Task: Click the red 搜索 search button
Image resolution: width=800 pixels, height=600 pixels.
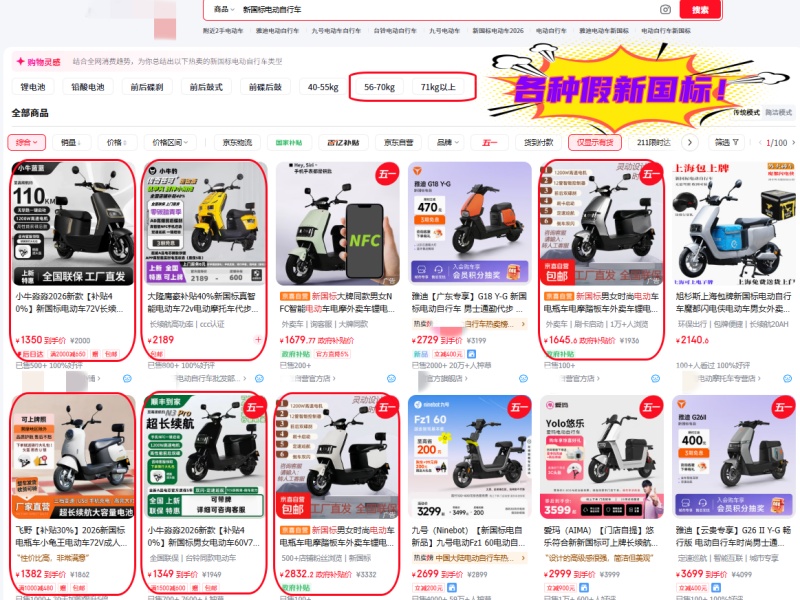Action: click(x=700, y=9)
